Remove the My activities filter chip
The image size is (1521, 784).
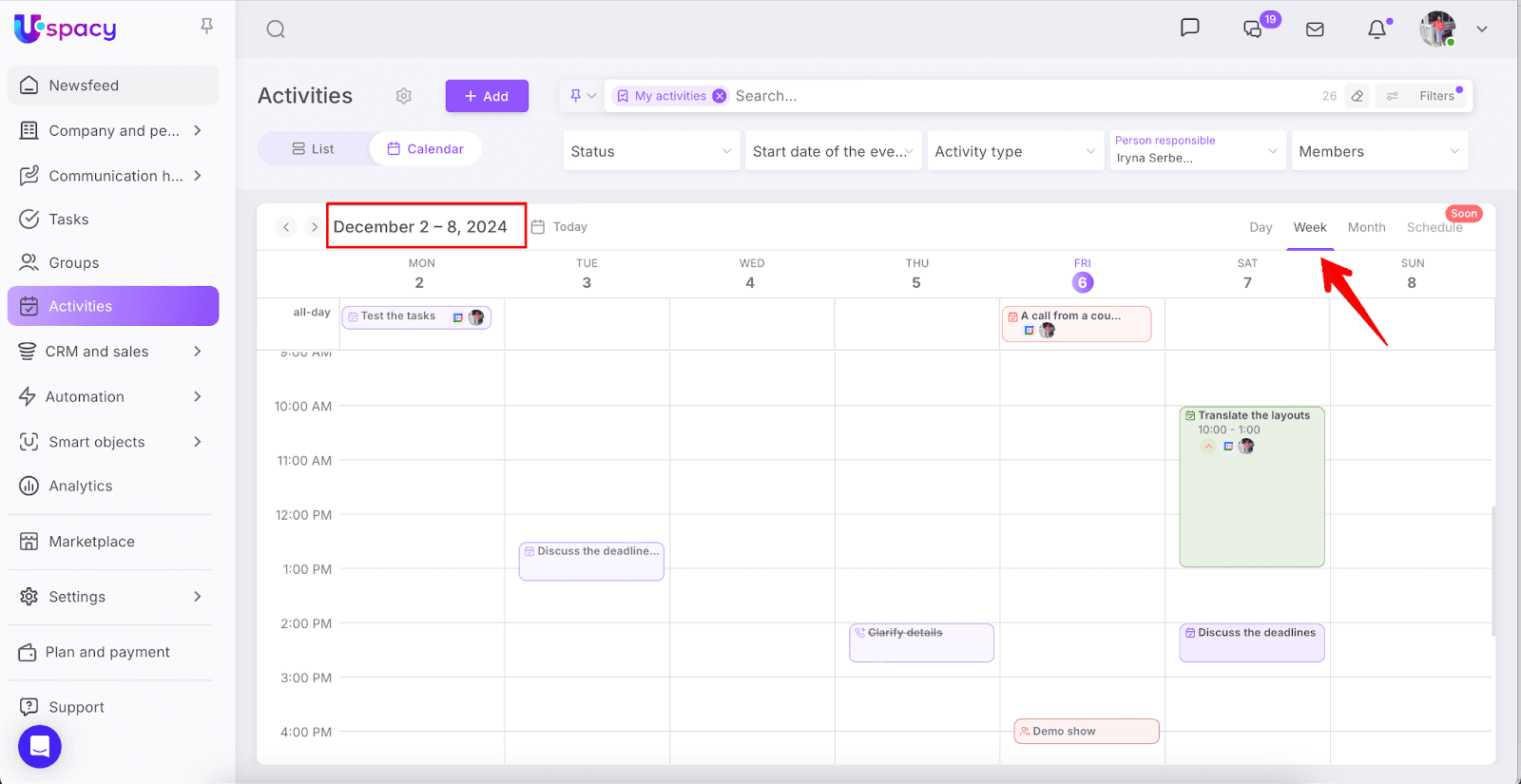pos(720,96)
